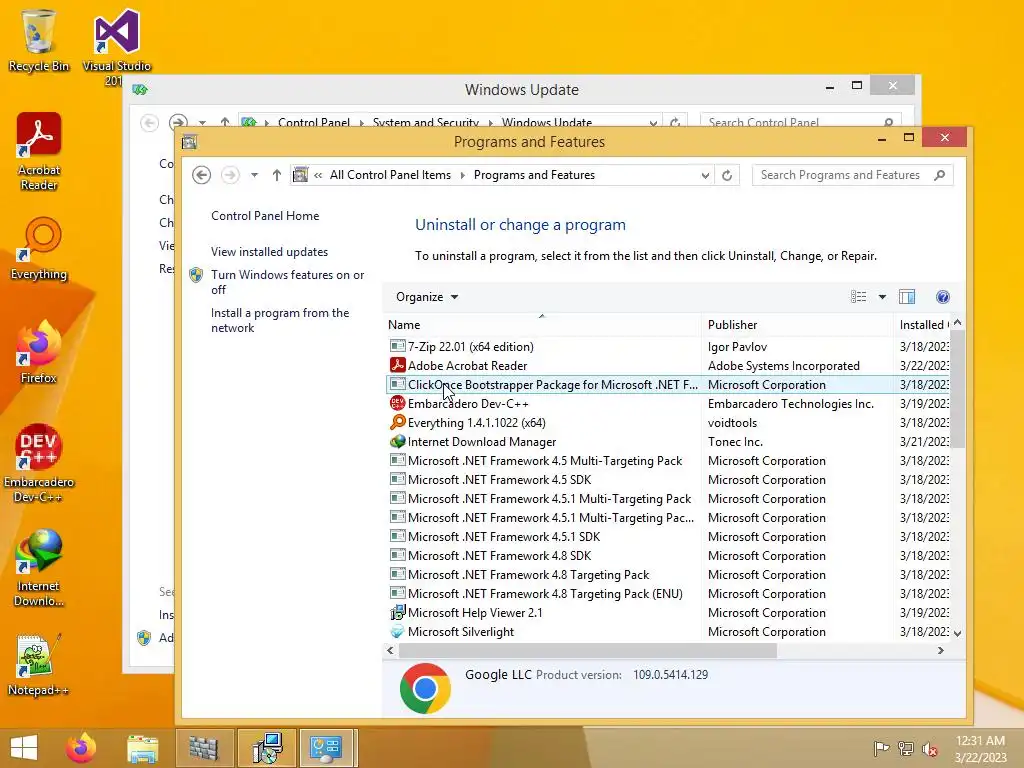Select Everything 1.4.1.1022 (x64) row
This screenshot has height=768, width=1024.
[x=668, y=423]
